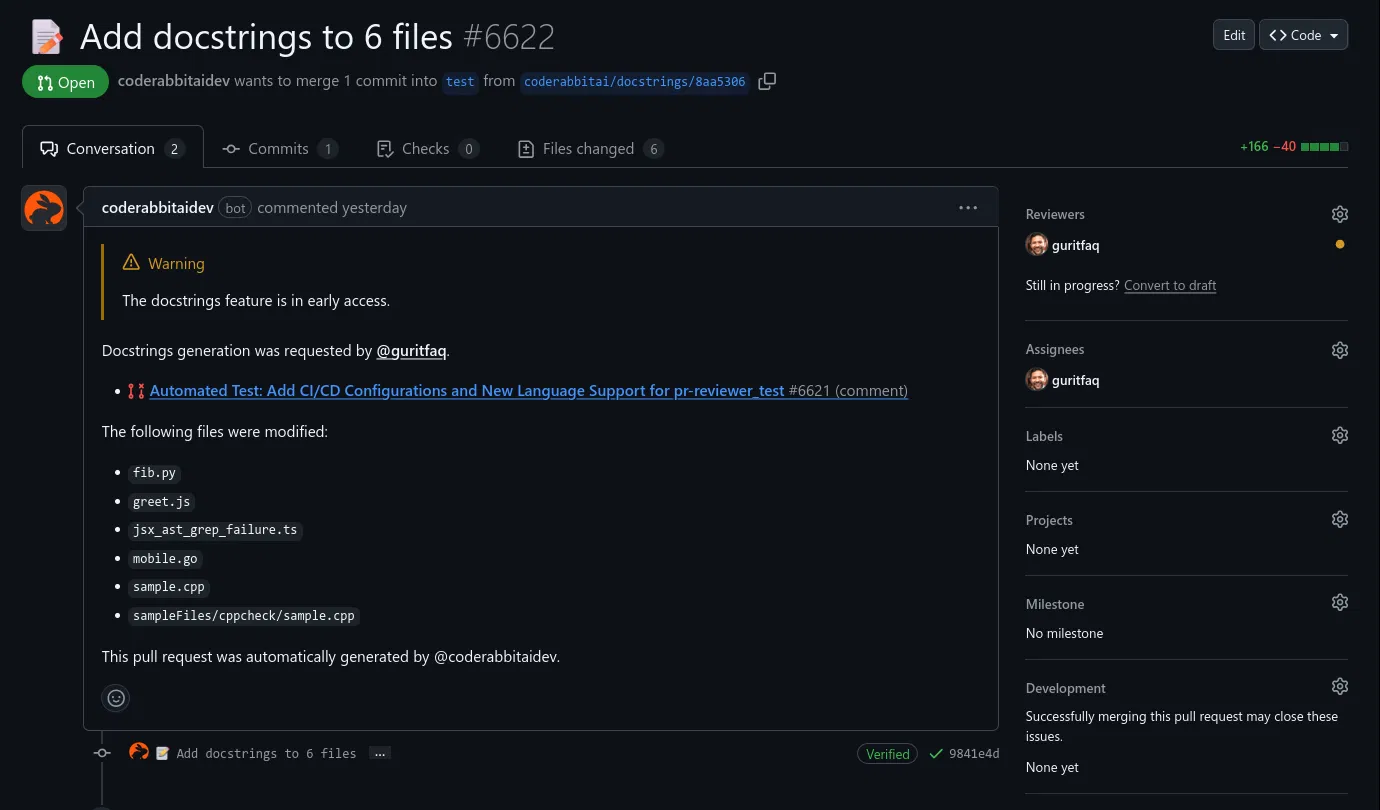Switch to the Commits tab
This screenshot has width=1380, height=810.
[x=278, y=148]
